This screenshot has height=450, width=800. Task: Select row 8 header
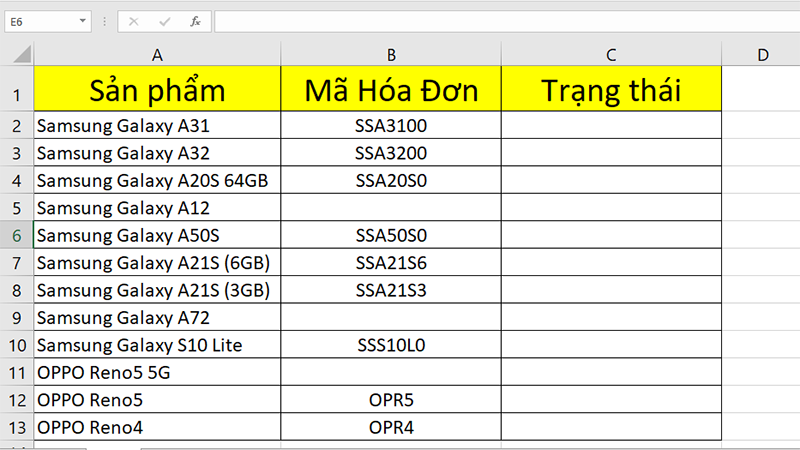(x=17, y=290)
